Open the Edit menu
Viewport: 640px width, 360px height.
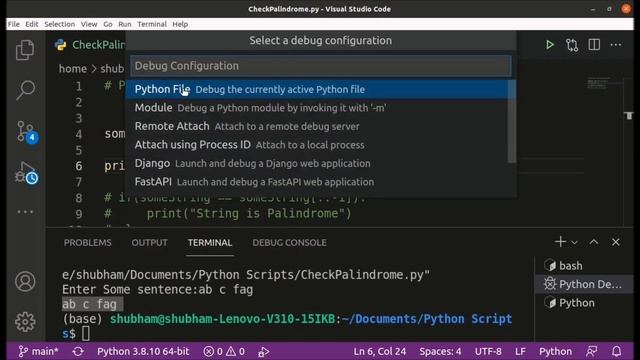click(31, 24)
